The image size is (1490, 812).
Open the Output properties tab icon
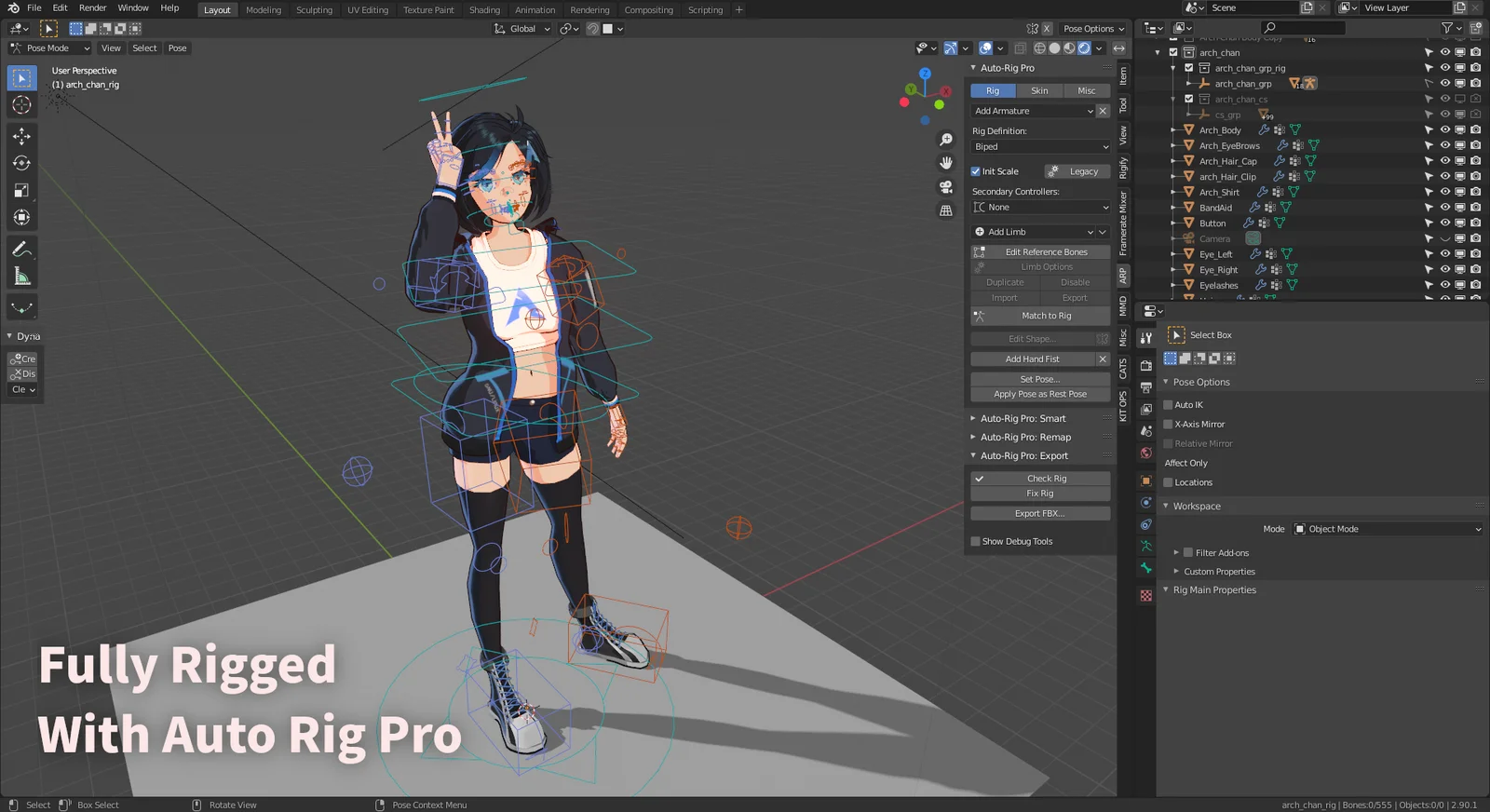[1146, 387]
